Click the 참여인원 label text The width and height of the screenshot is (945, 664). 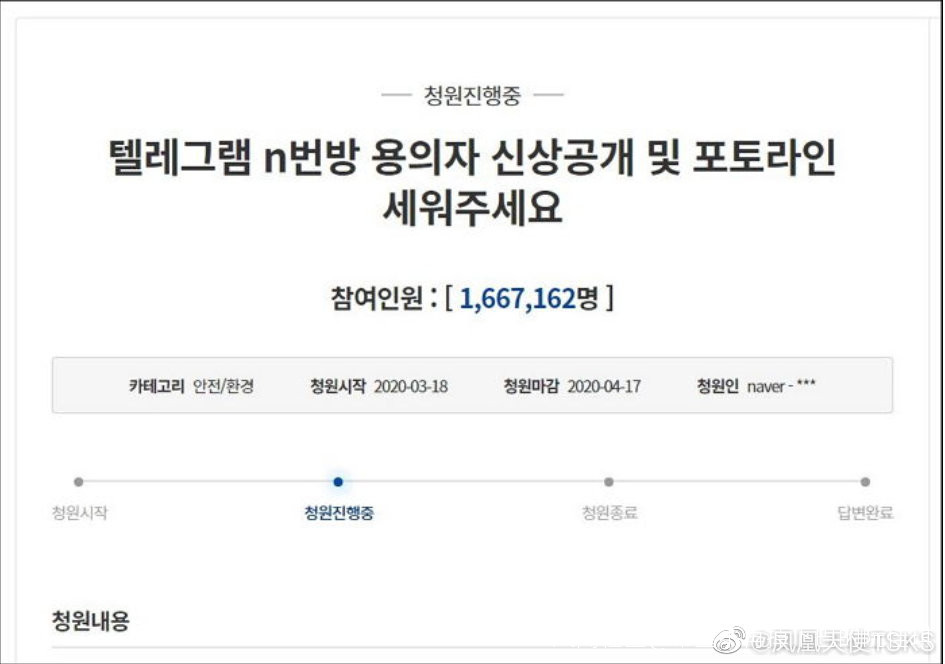click(377, 298)
